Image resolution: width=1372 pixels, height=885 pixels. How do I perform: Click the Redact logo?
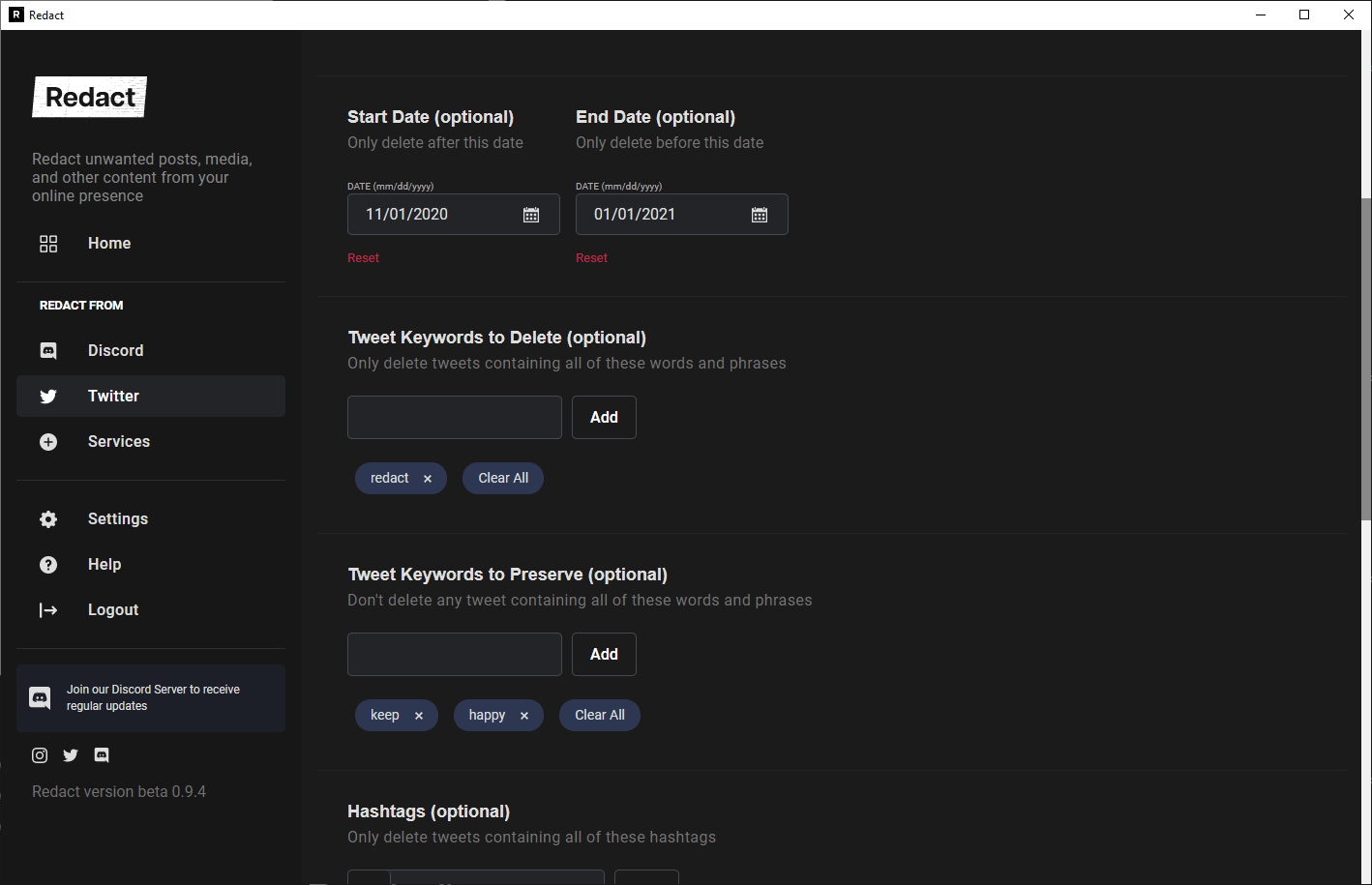(89, 97)
